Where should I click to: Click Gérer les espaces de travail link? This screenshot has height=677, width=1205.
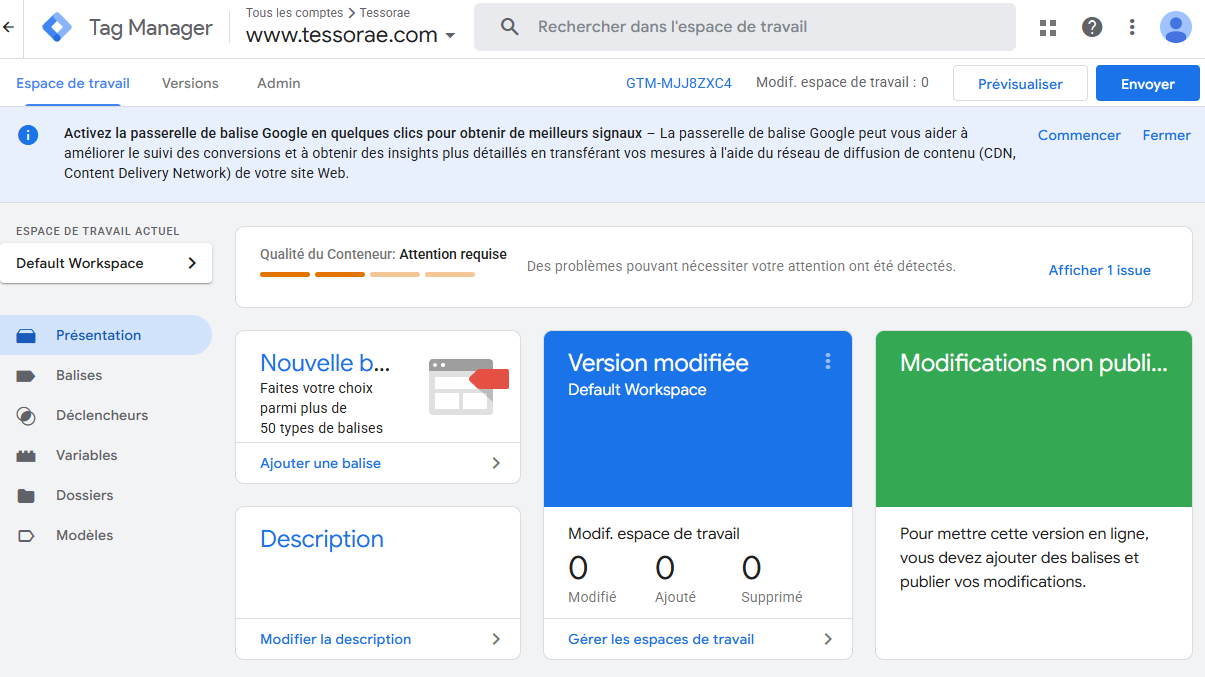[x=661, y=639]
